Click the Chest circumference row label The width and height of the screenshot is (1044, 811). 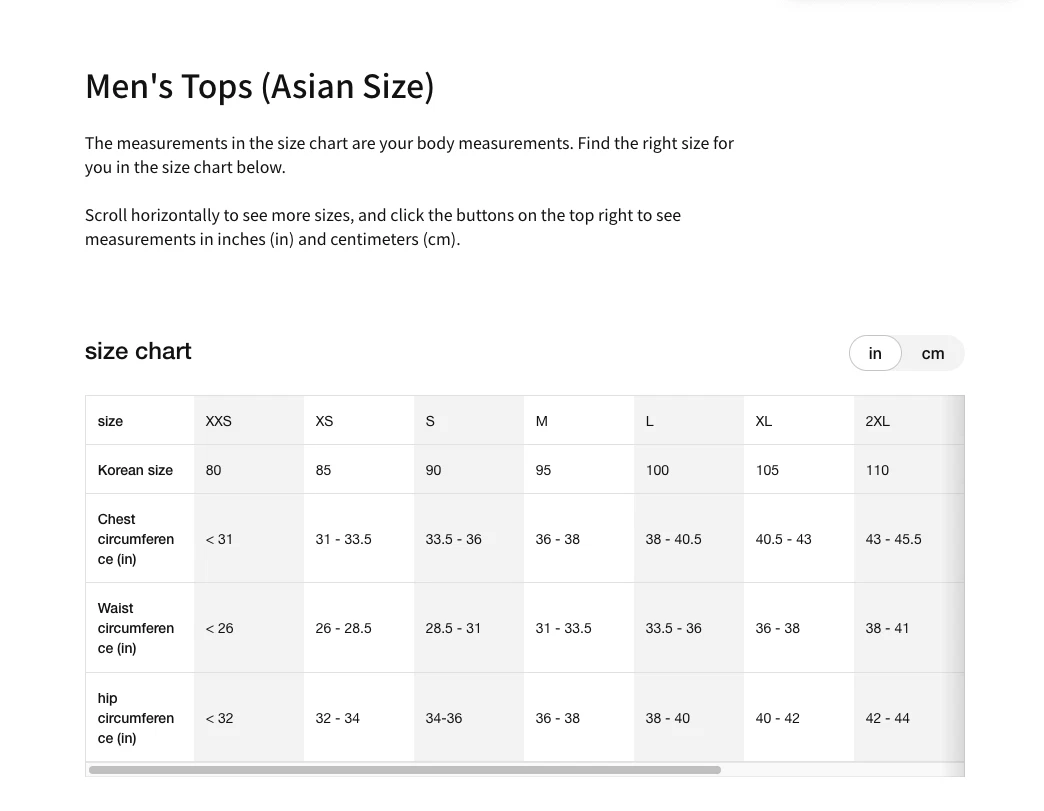click(135, 539)
